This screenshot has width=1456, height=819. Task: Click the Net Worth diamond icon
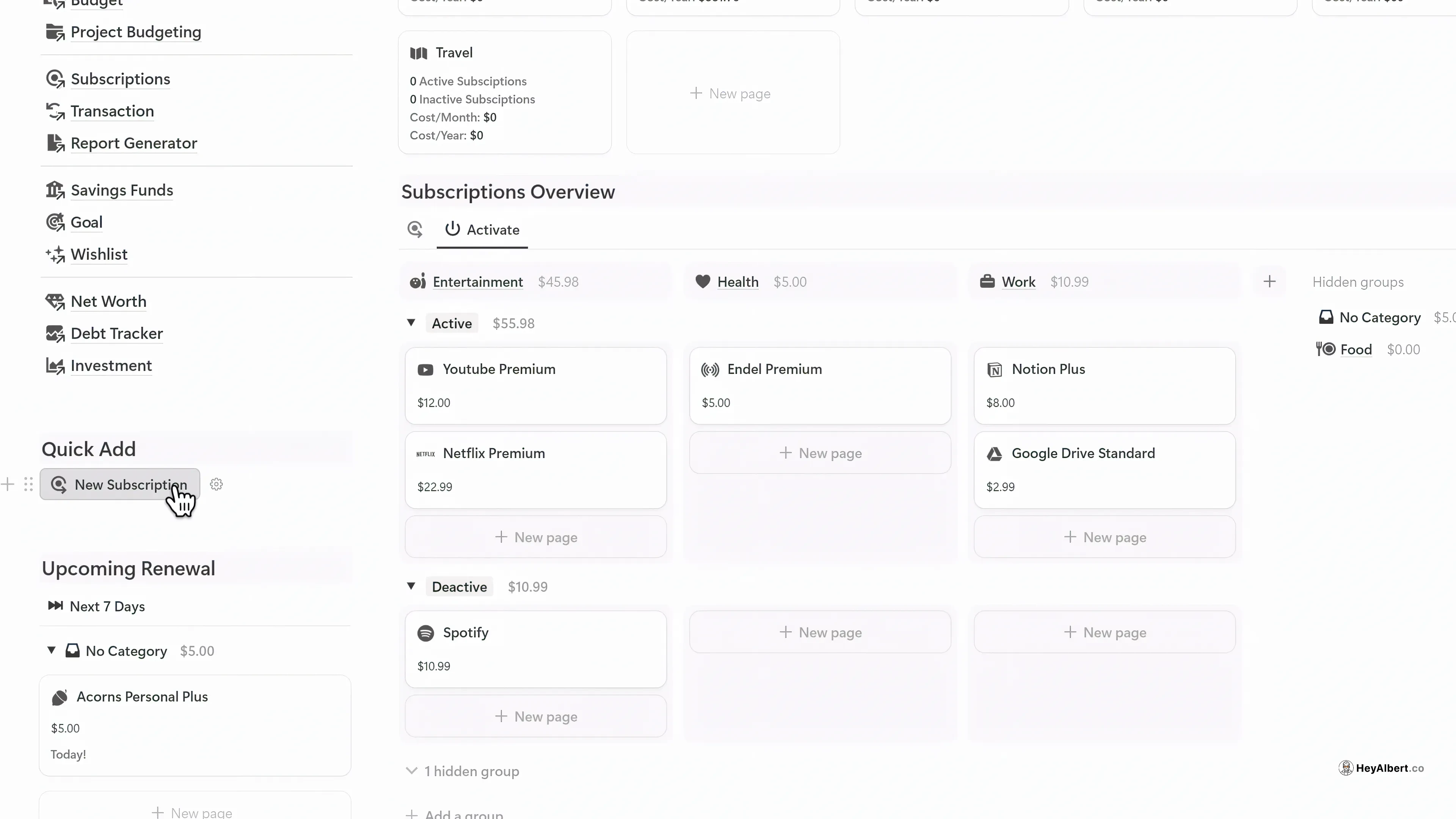[55, 302]
